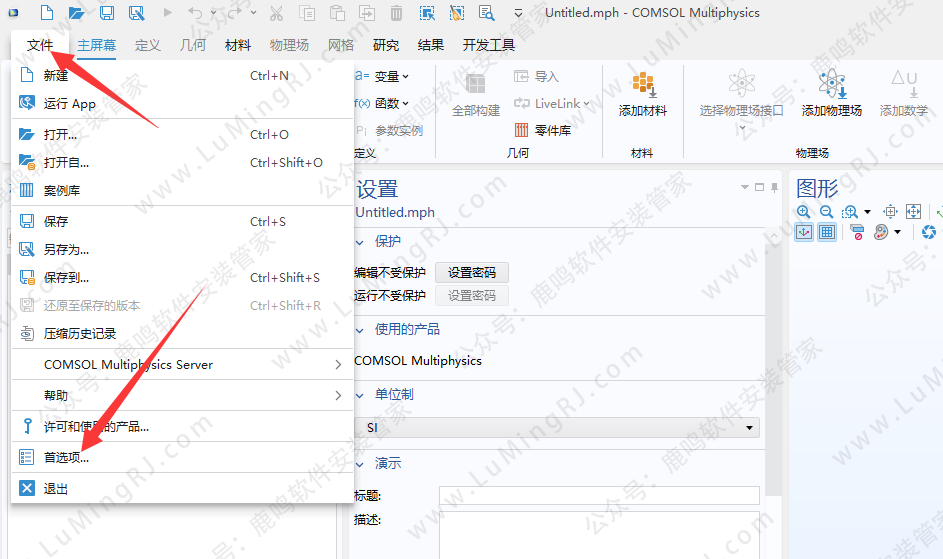Collapse the 保护 section
Image resolution: width=943 pixels, height=559 pixels.
(x=361, y=241)
